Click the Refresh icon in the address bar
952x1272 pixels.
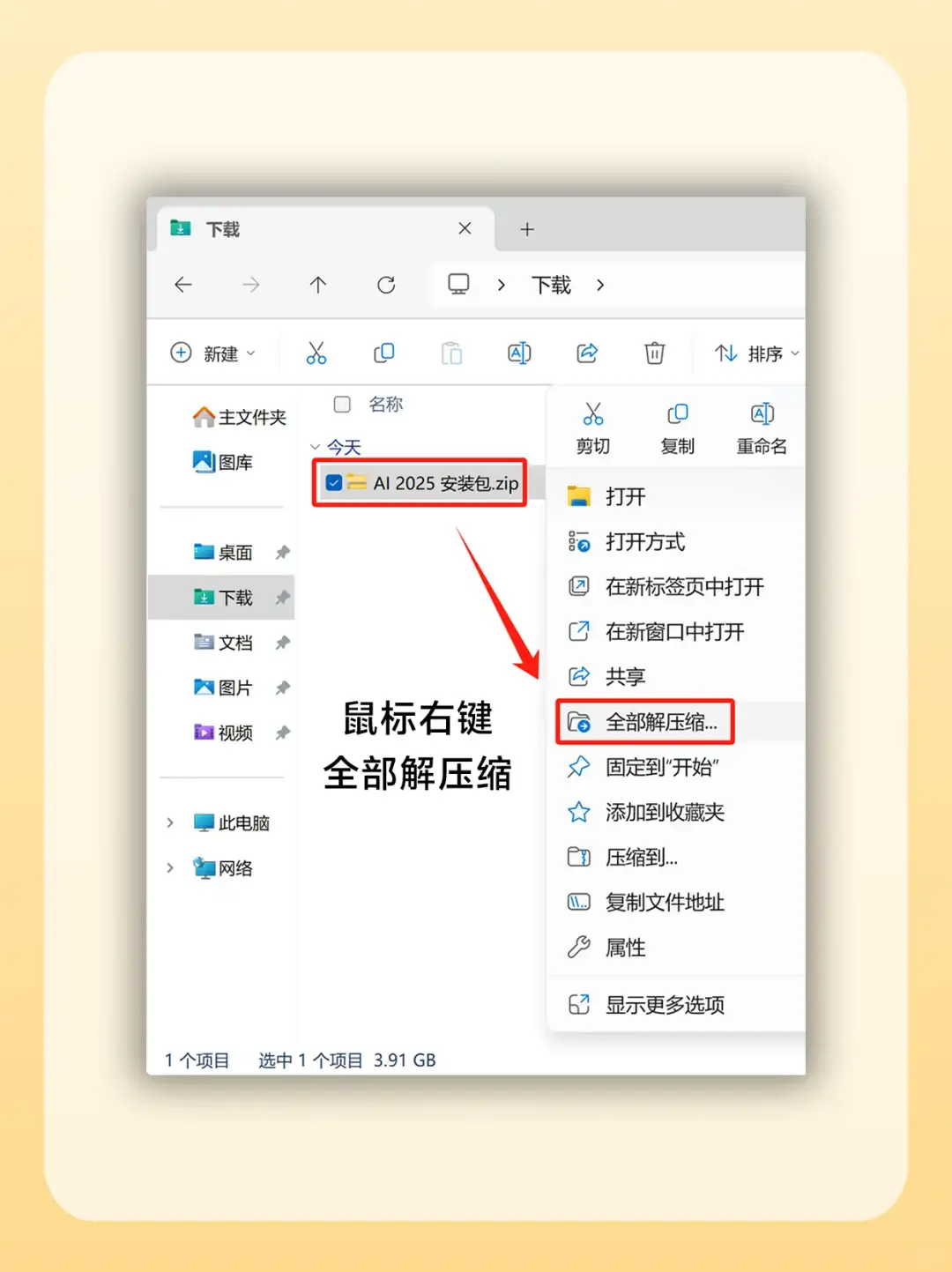(x=386, y=285)
